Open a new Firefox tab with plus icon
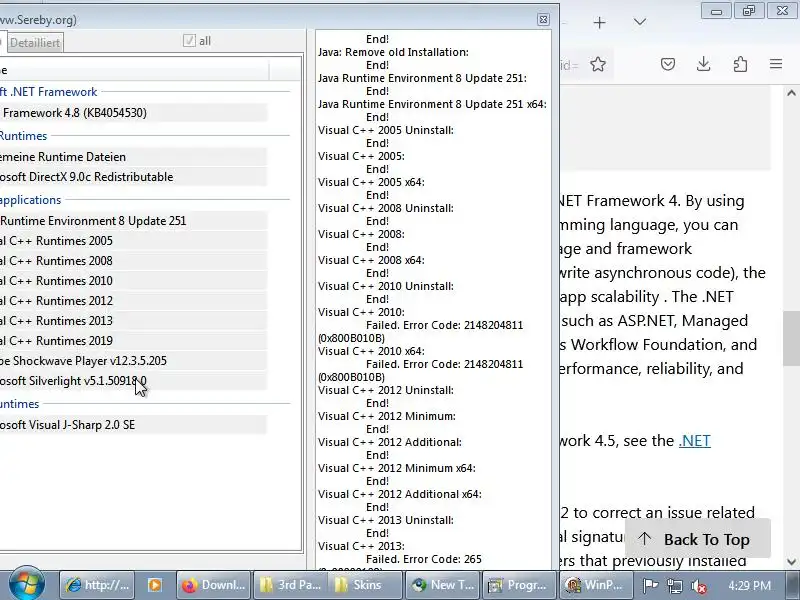800x600 pixels. coord(599,22)
